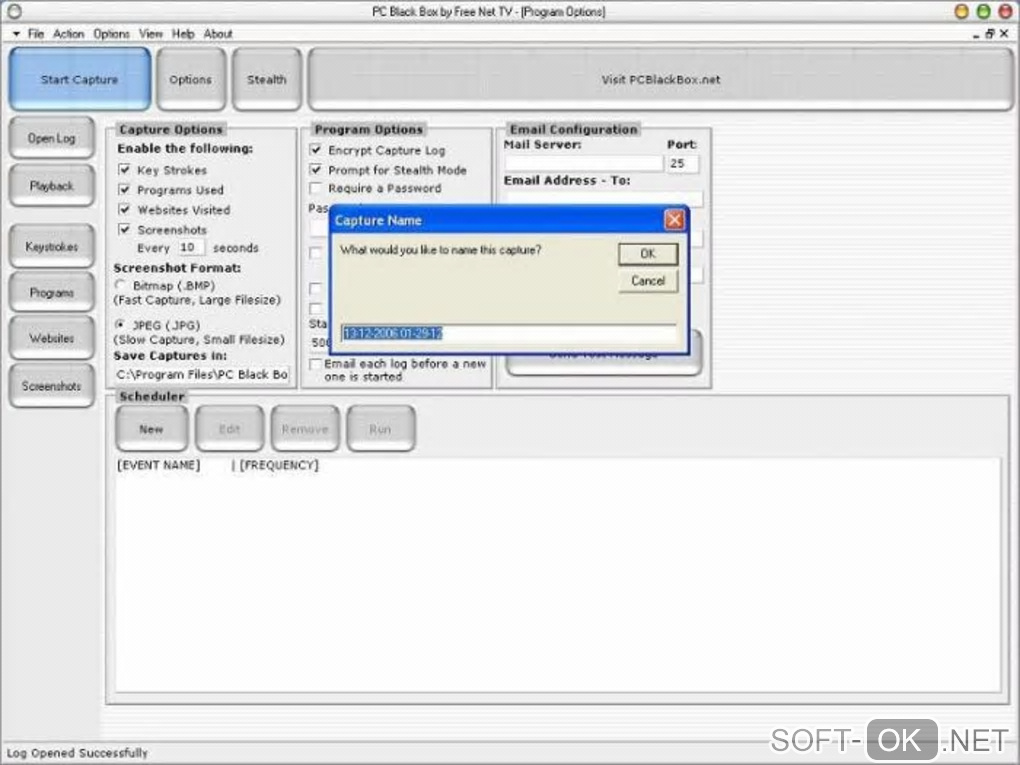The height and width of the screenshot is (765, 1020).
Task: Click the Start Capture button
Action: pyautogui.click(x=79, y=79)
